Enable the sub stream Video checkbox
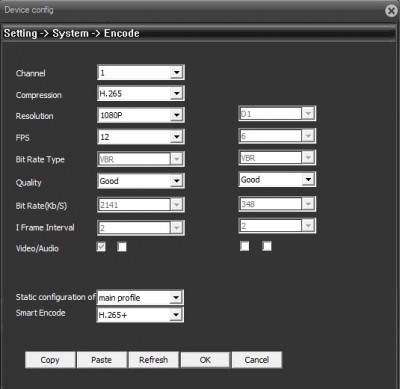 (245, 246)
